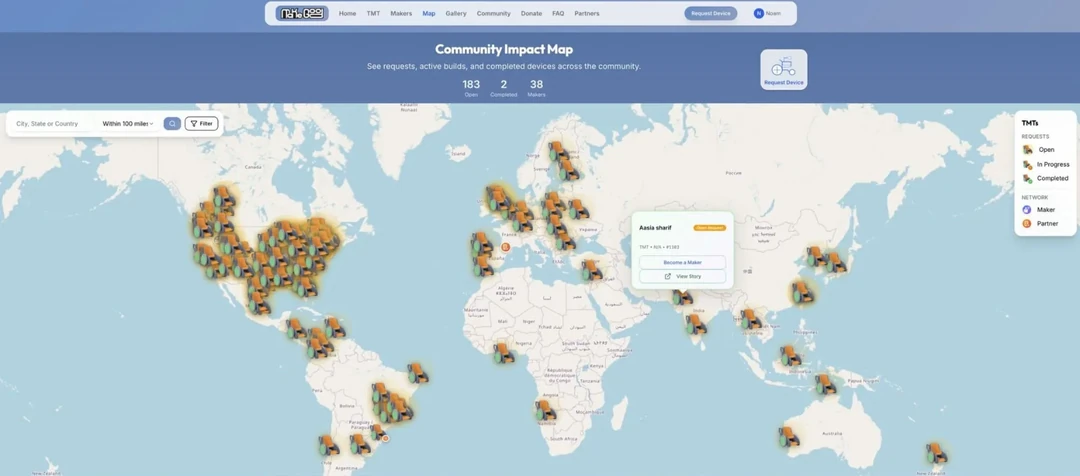This screenshot has height=476, width=1080.
Task: Click the wheelchair Request Device tile
Action: [783, 69]
